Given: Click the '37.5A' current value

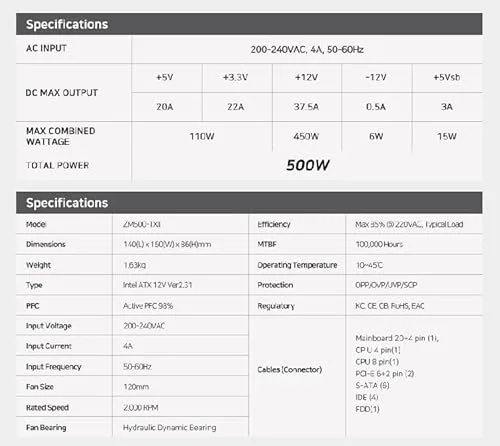Looking at the screenshot, I should (306, 107).
